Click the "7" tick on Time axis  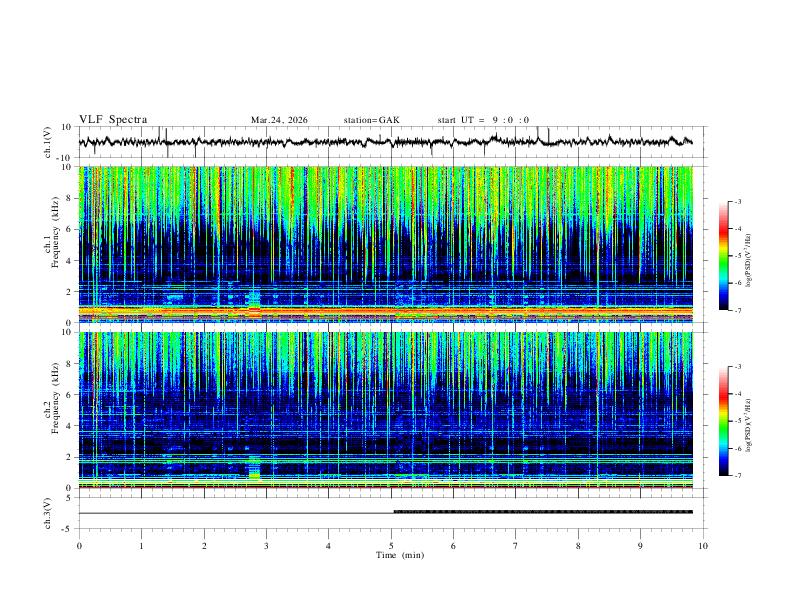[x=516, y=546]
